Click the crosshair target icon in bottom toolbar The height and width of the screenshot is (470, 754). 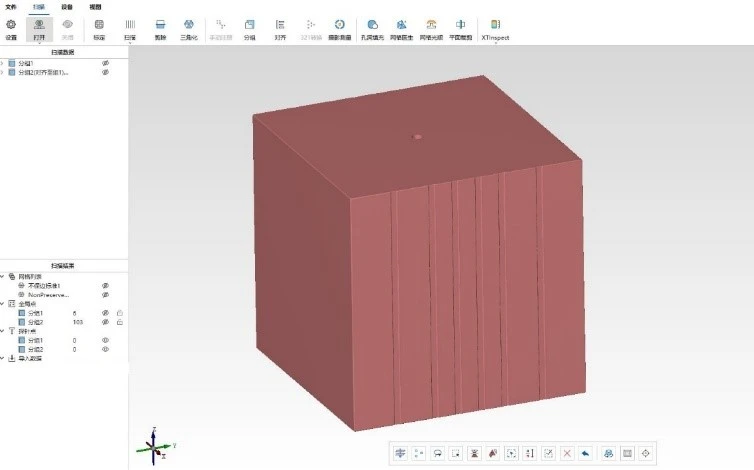pos(645,453)
